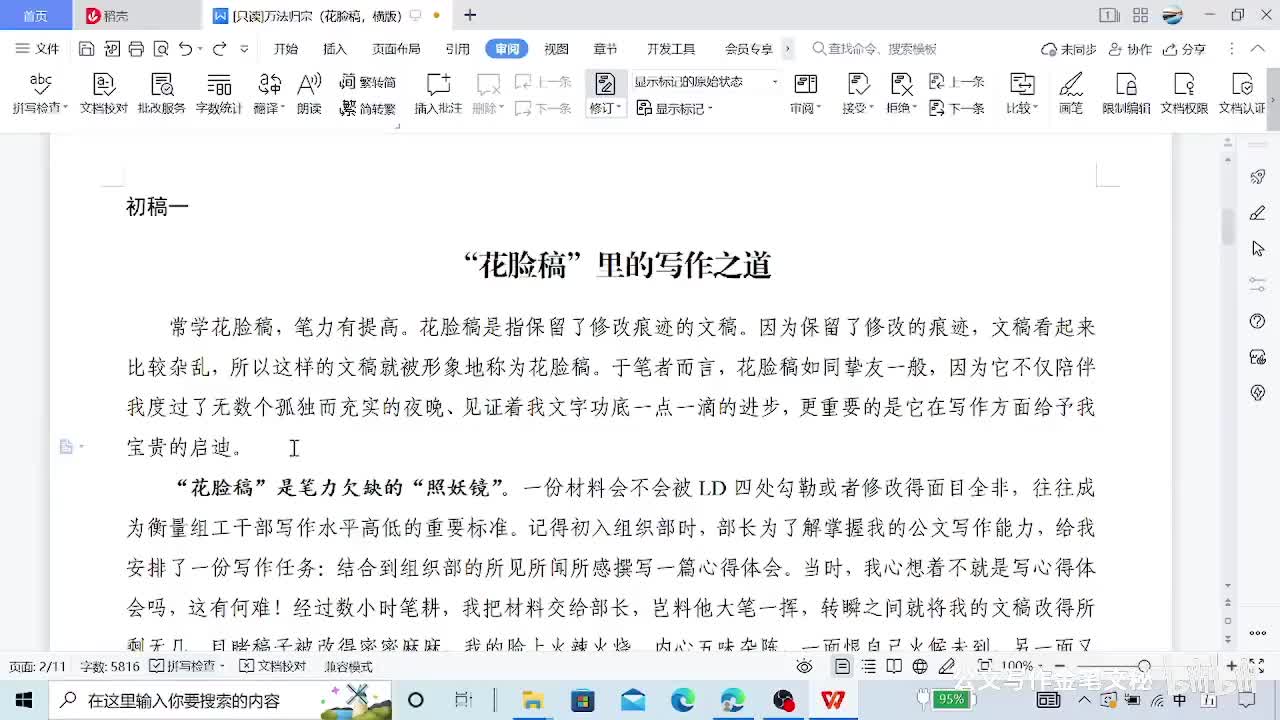Select the arrow selection tool in right sidebar

click(x=1258, y=249)
